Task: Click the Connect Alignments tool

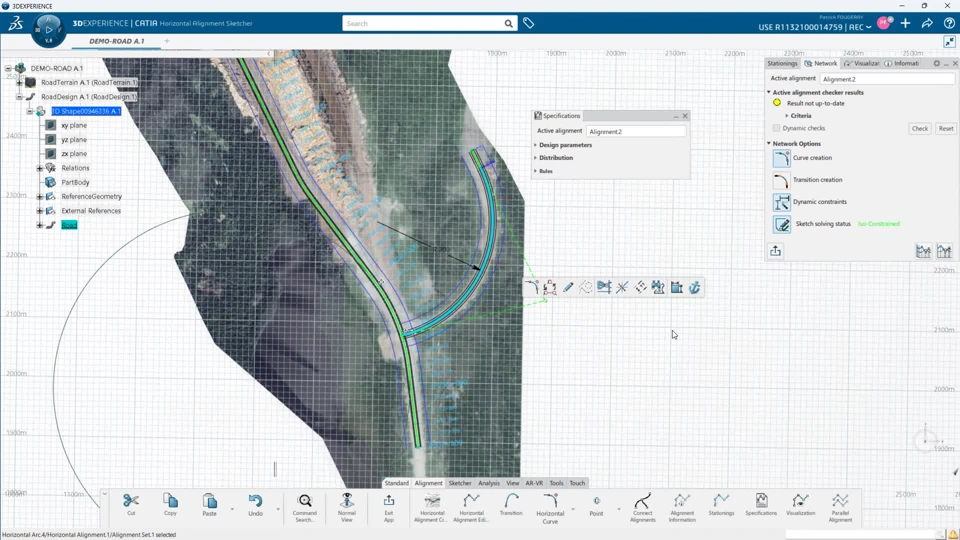Action: (642, 501)
